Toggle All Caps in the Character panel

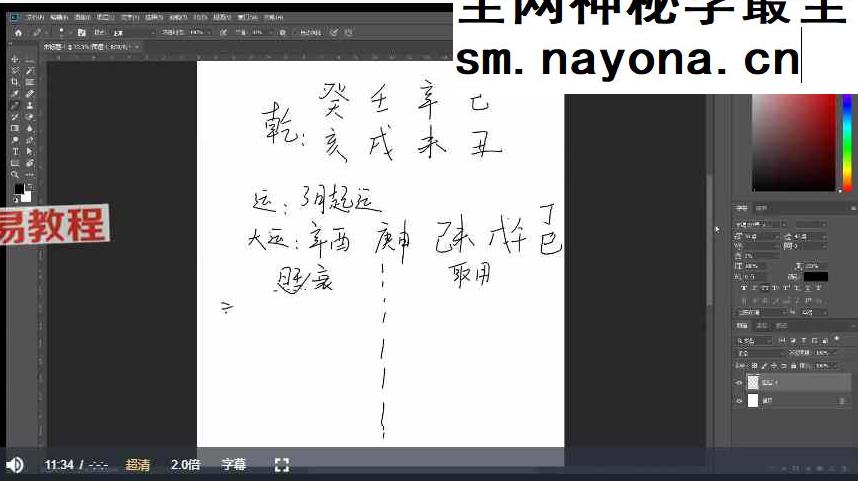pyautogui.click(x=766, y=288)
